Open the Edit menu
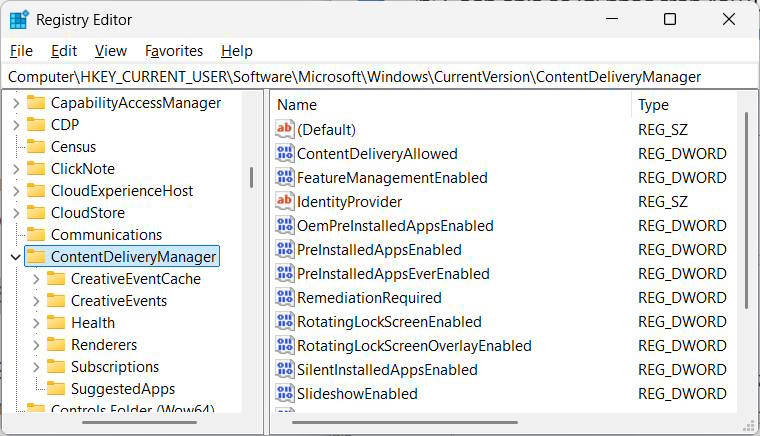 (x=64, y=51)
